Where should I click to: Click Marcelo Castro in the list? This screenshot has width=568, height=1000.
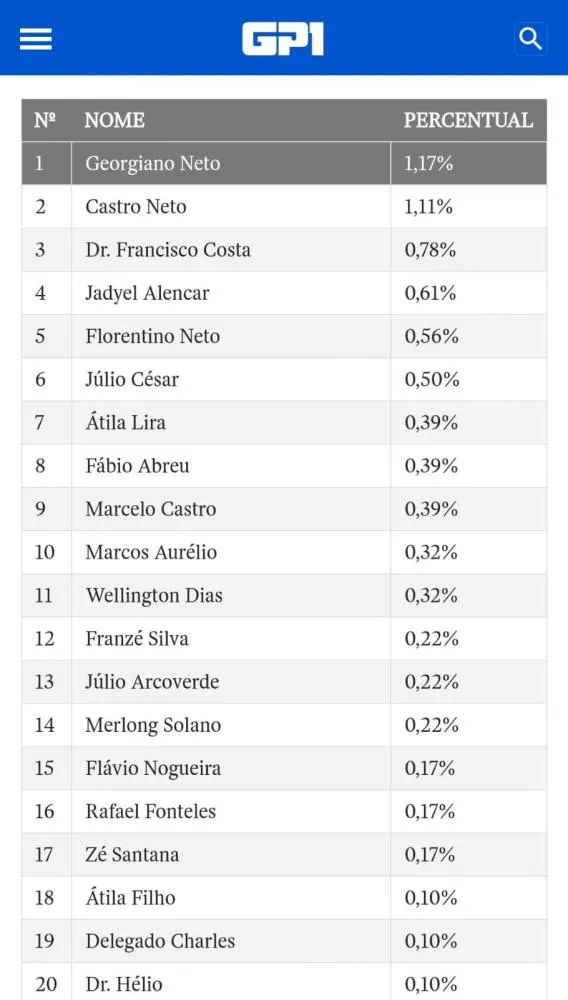(151, 509)
